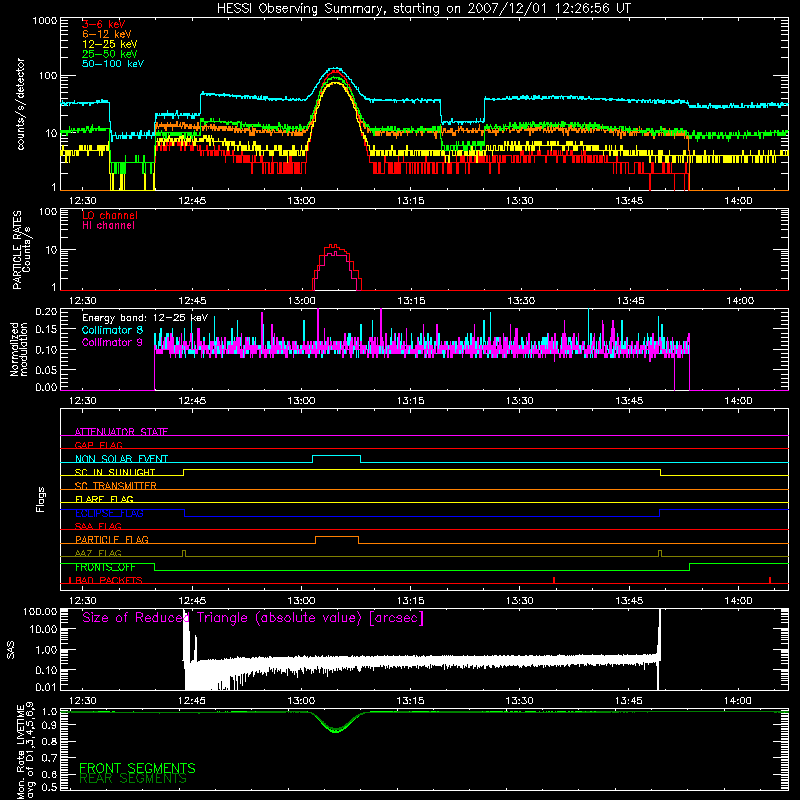
Task: Click the ATTENUATOR STATE flag label
Action: [121, 432]
